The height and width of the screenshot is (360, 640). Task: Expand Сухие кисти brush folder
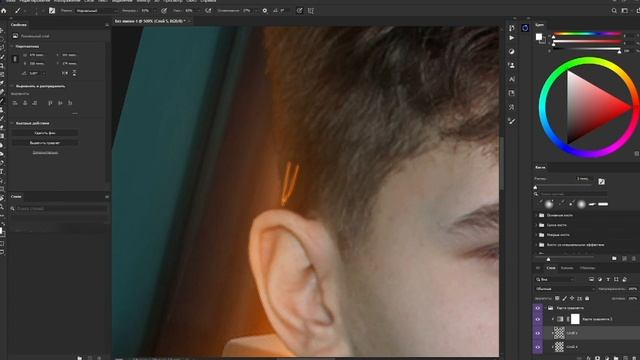(537, 225)
